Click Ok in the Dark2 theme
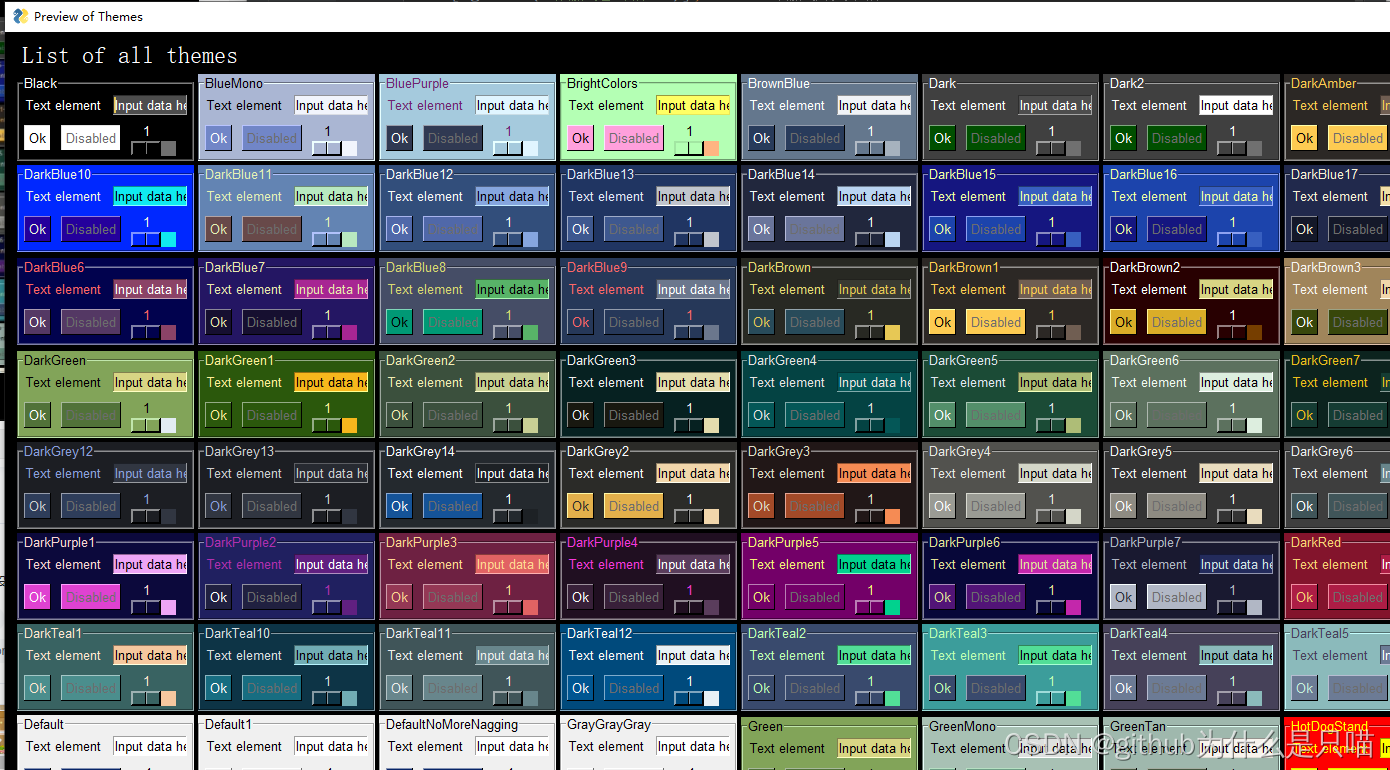Screen dimensions: 1390x770 pos(1124,138)
